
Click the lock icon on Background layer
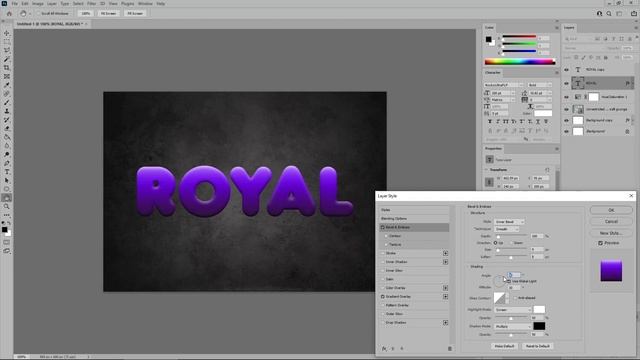pos(627,131)
